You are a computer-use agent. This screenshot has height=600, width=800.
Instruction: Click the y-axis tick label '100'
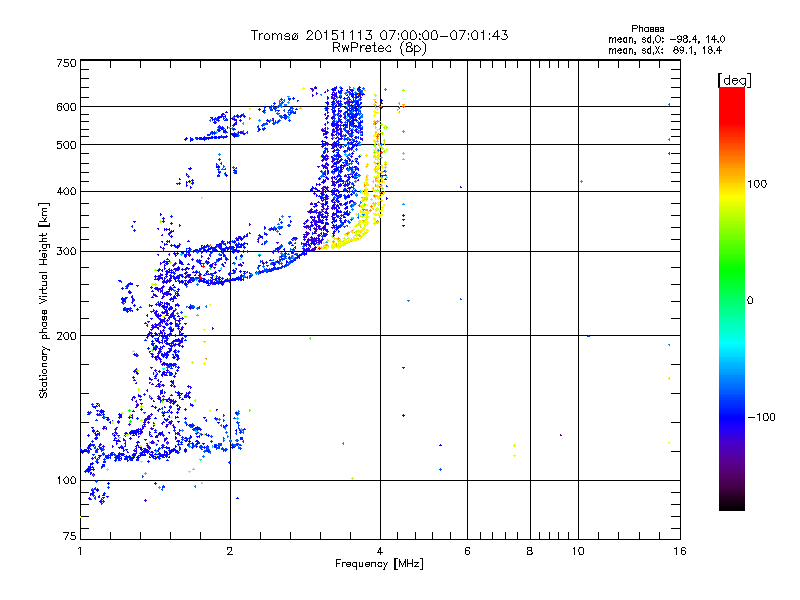click(x=66, y=480)
